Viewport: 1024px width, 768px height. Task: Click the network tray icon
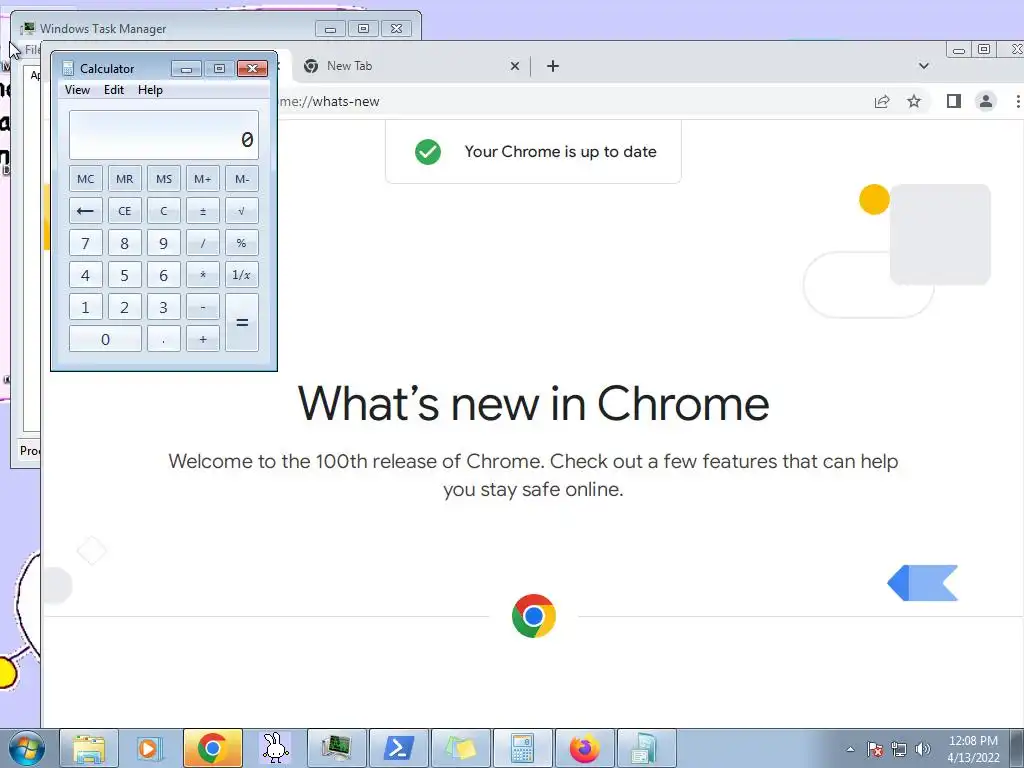[x=899, y=749]
